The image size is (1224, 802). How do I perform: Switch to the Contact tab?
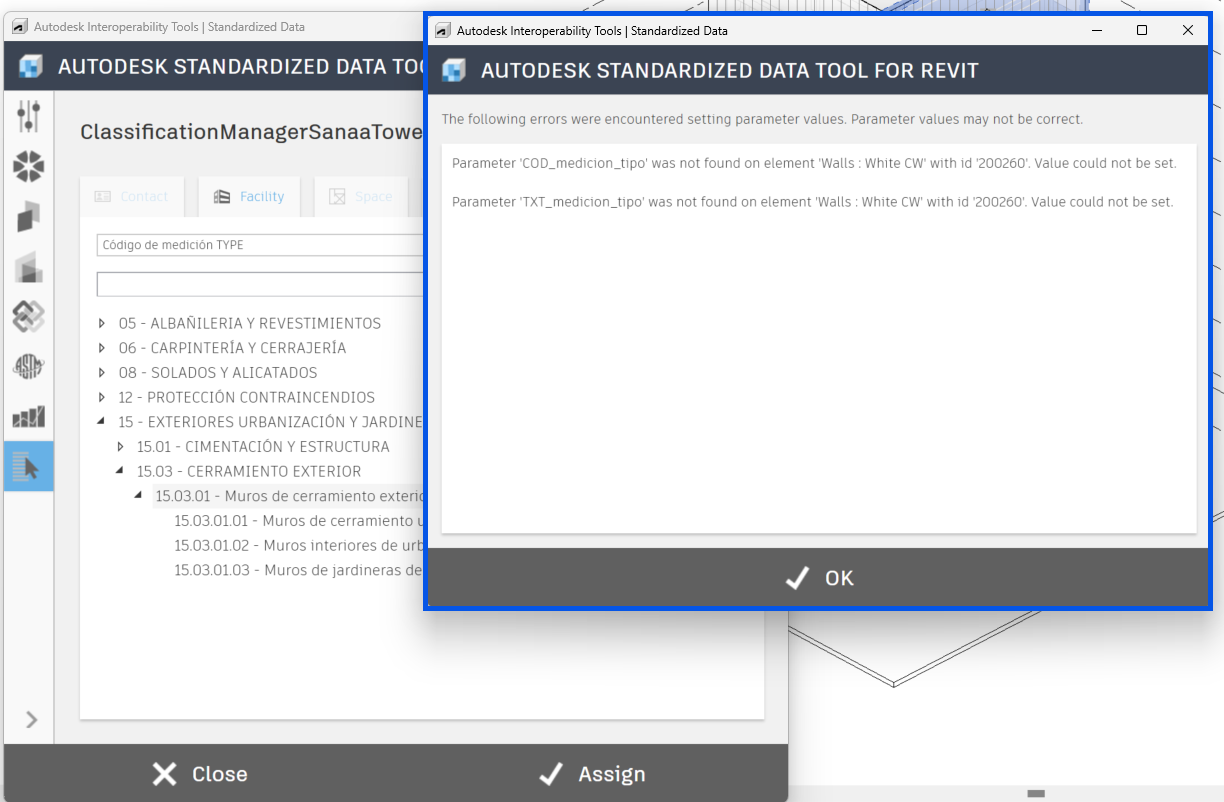tap(132, 197)
